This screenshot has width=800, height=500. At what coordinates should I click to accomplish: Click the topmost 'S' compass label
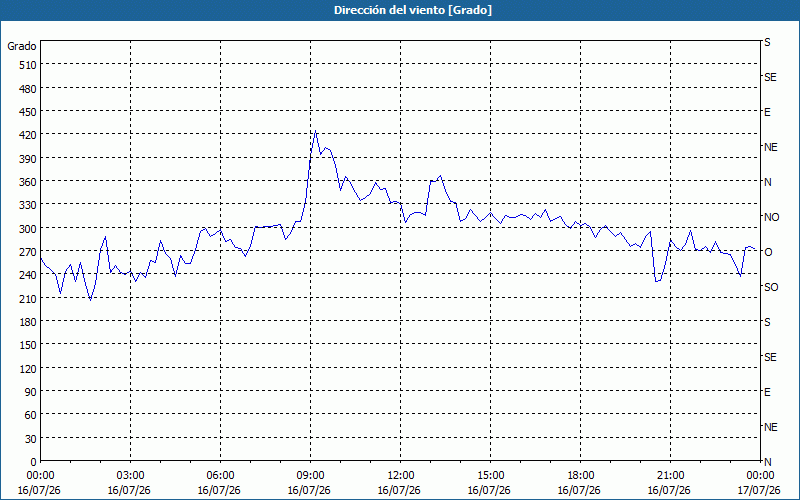click(x=767, y=42)
